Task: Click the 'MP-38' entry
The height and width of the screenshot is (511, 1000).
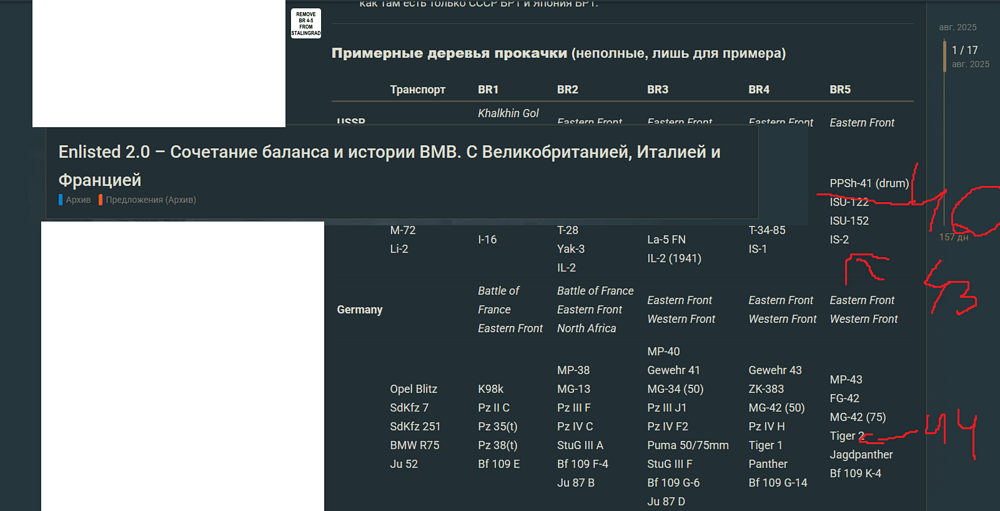Action: [573, 371]
